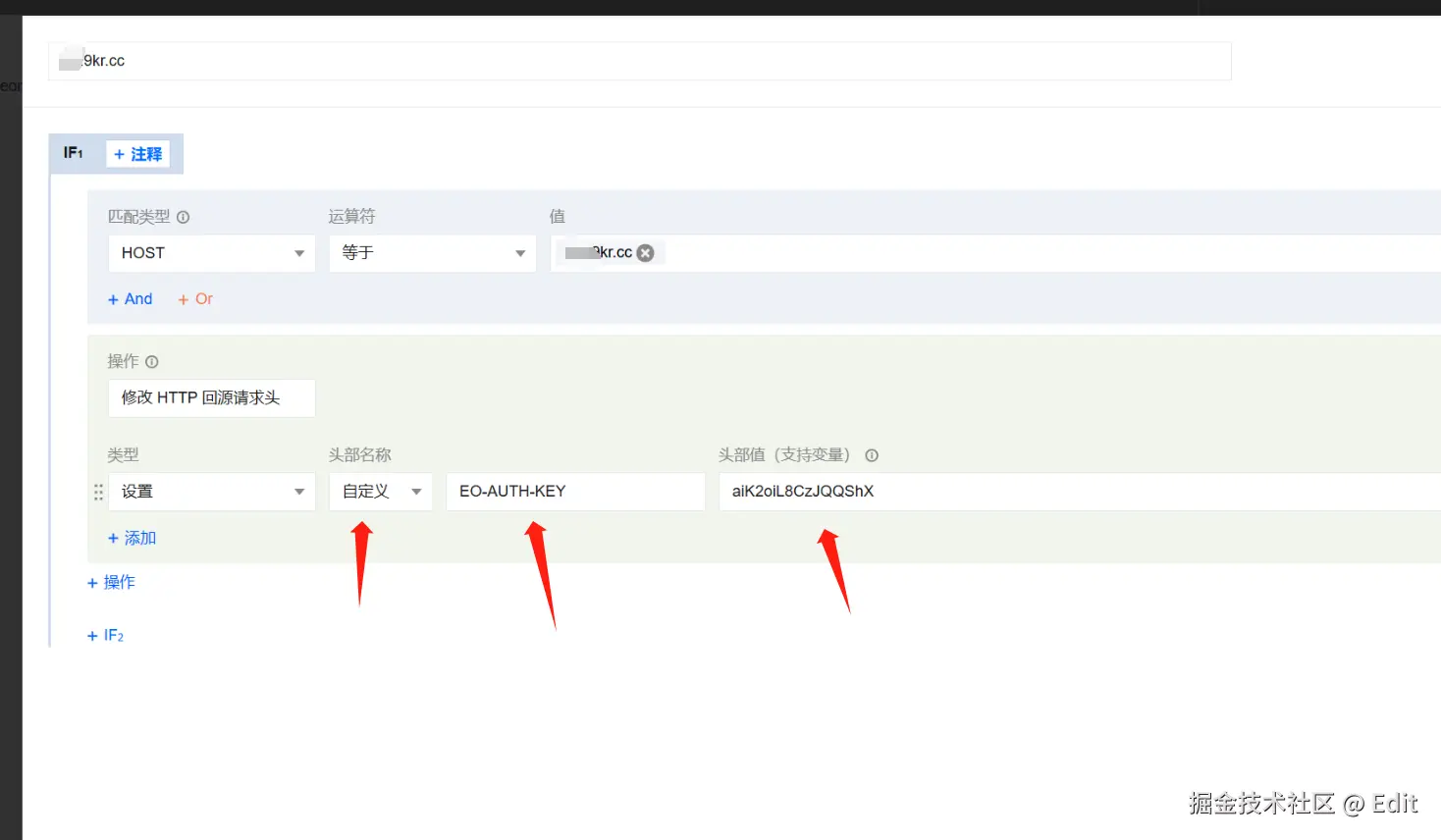Click +操作 to add a new action
Image resolution: width=1441 pixels, height=840 pixels.
click(111, 582)
